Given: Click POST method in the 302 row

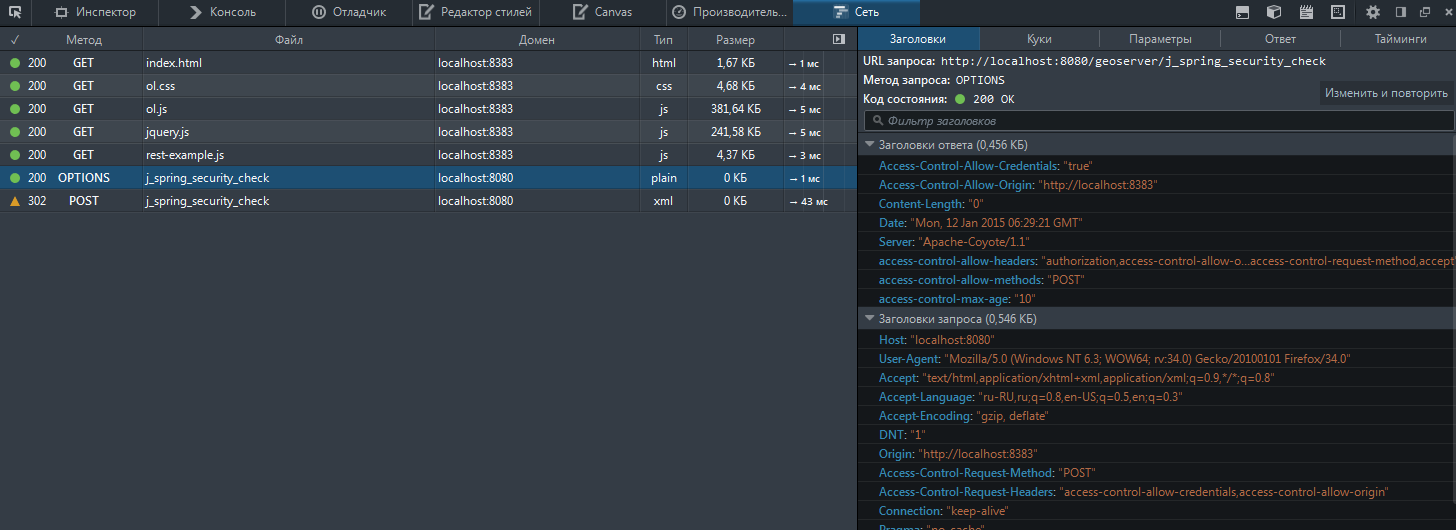Looking at the screenshot, I should [84, 201].
